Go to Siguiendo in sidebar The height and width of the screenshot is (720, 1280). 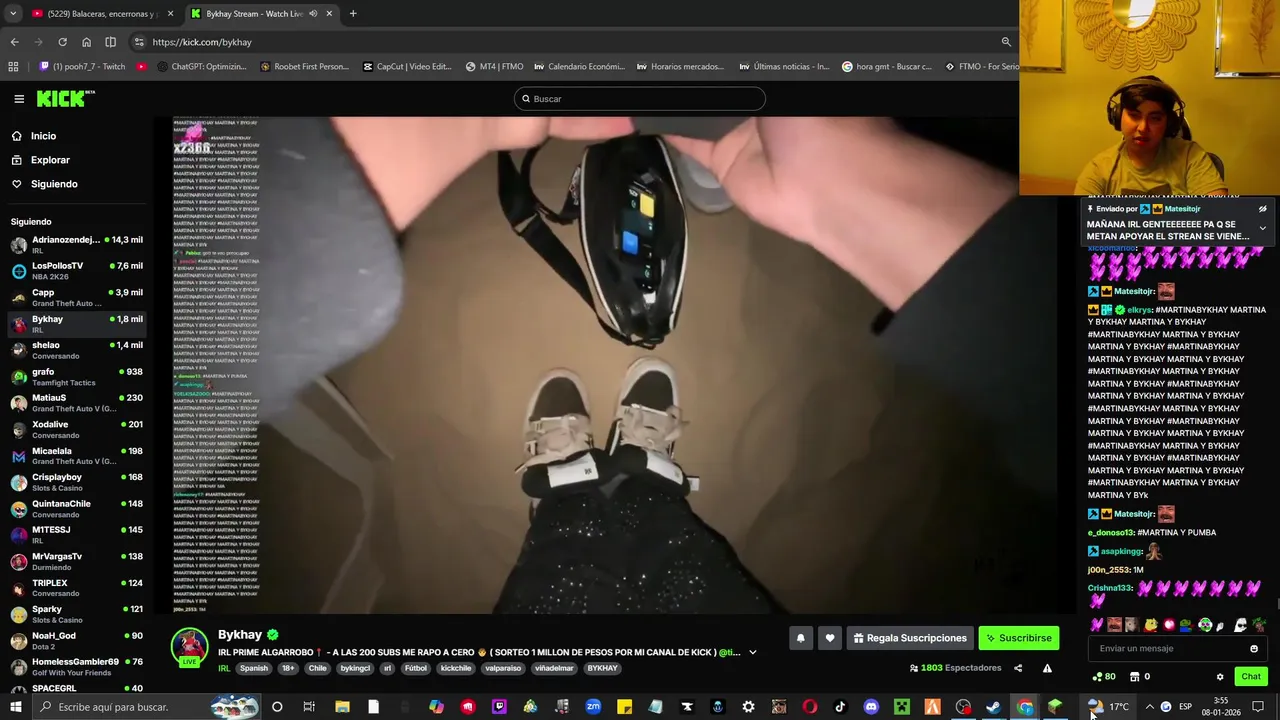pos(54,184)
